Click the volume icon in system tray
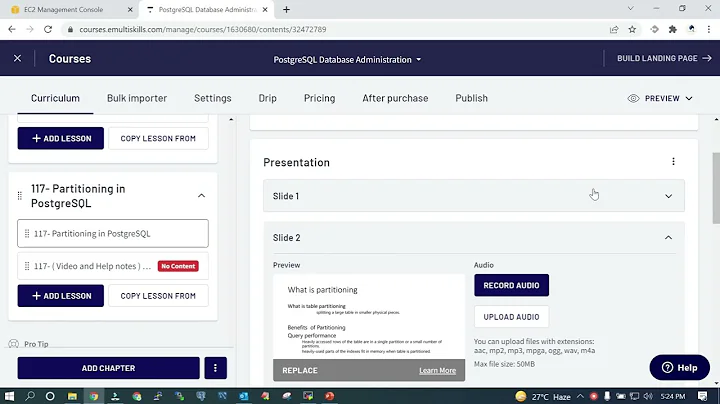720x404 pixels. click(648, 396)
